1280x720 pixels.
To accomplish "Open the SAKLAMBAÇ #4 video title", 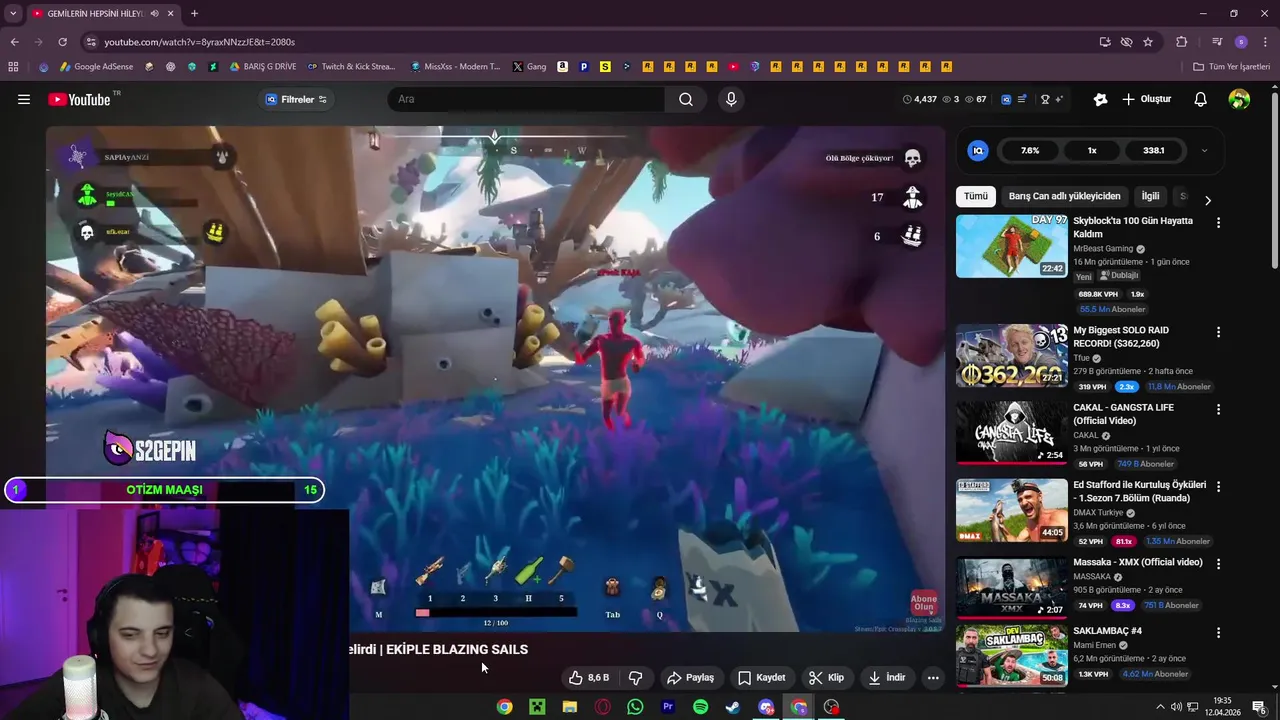I will 1107,631.
